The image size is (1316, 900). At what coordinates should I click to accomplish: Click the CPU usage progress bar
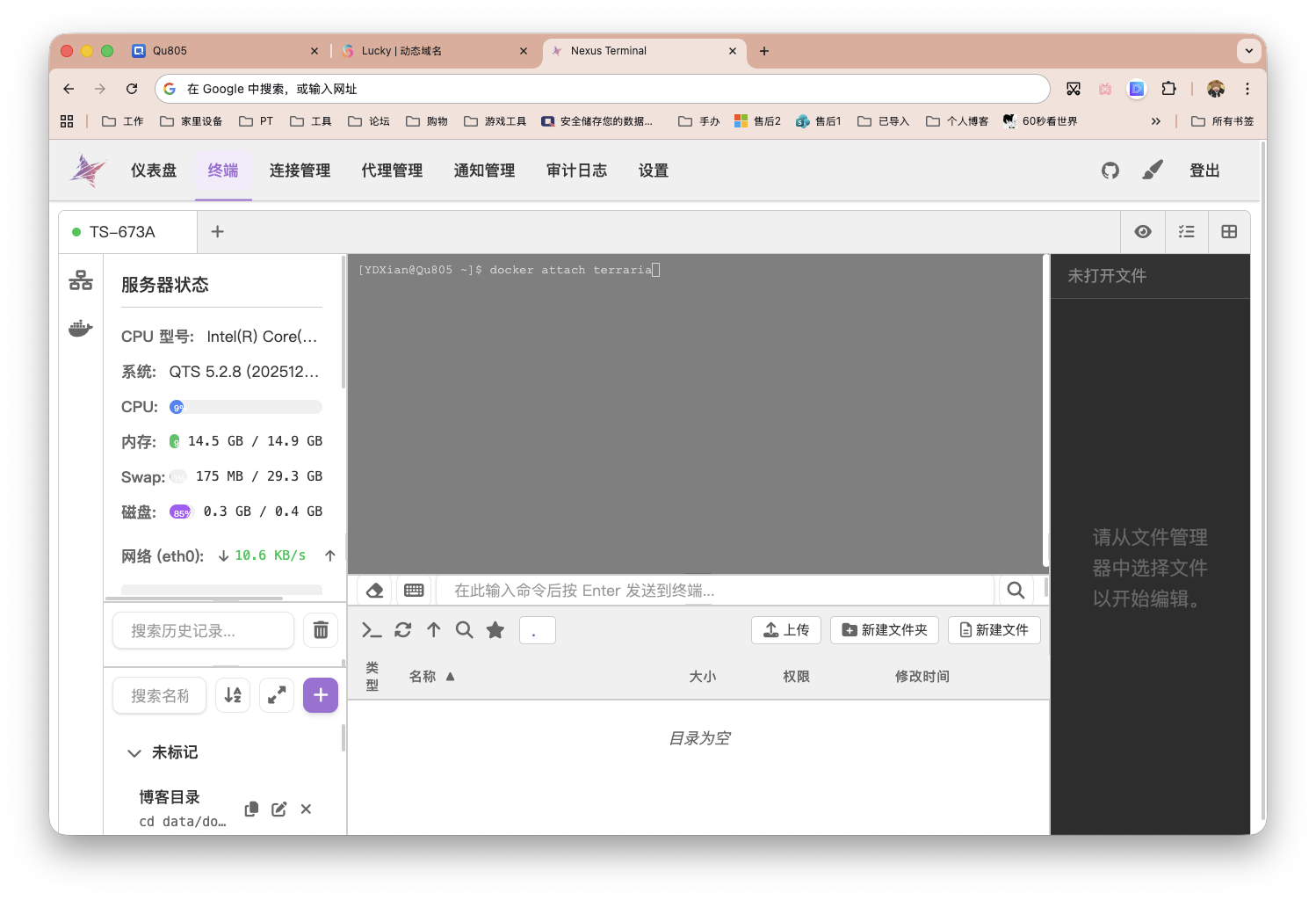(244, 406)
